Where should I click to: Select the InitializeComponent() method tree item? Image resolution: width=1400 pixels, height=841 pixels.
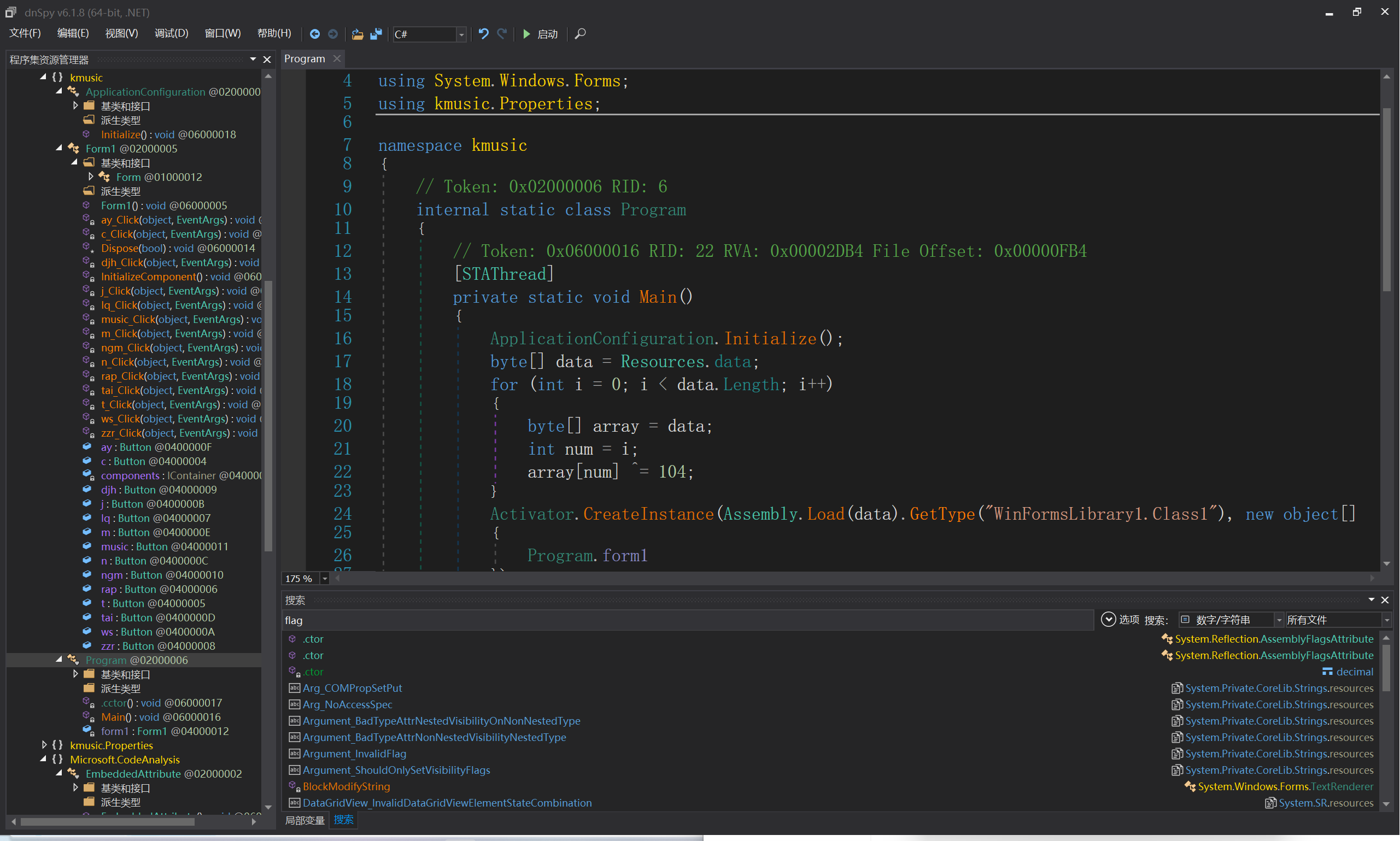(181, 277)
